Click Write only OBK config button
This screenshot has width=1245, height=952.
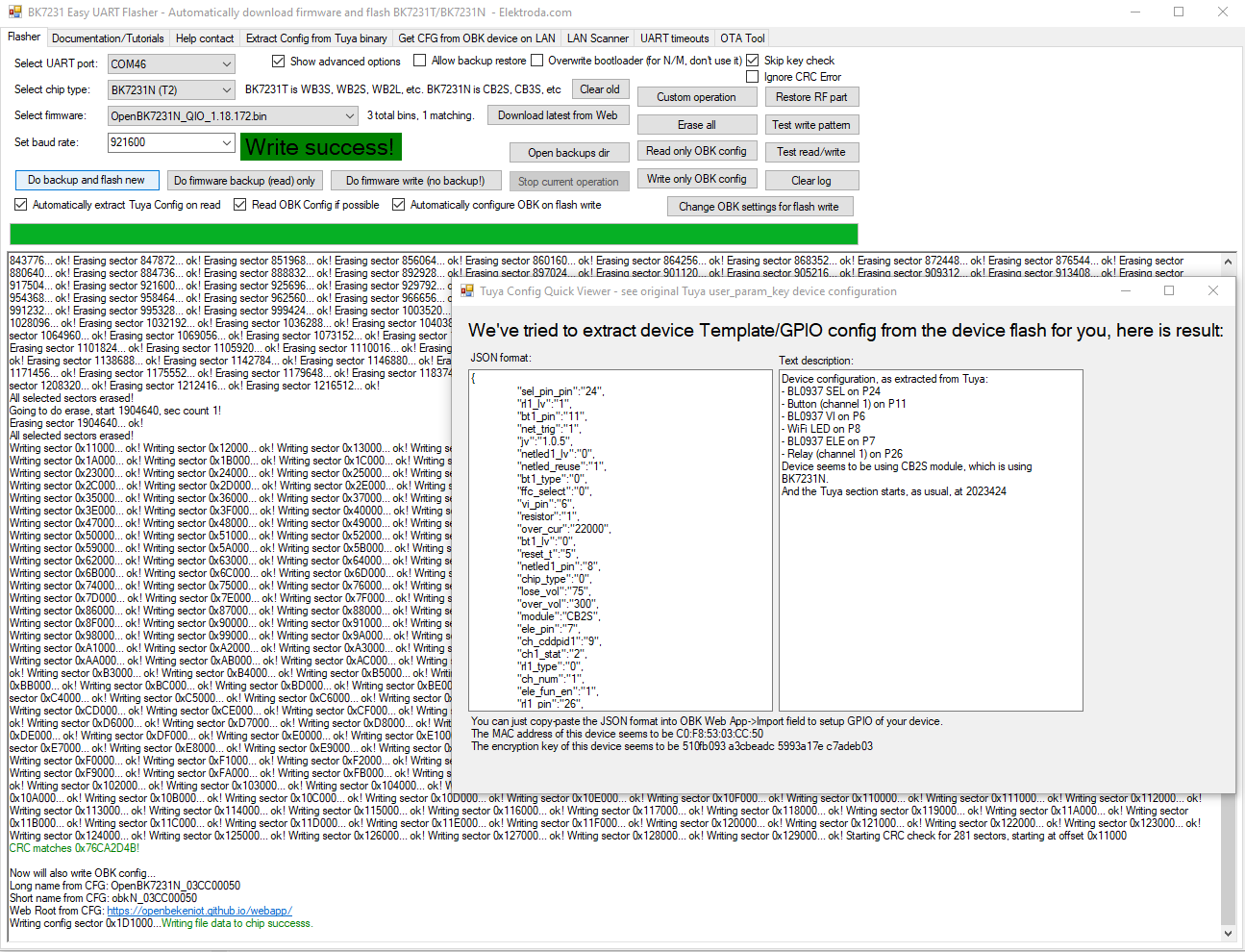tap(696, 179)
